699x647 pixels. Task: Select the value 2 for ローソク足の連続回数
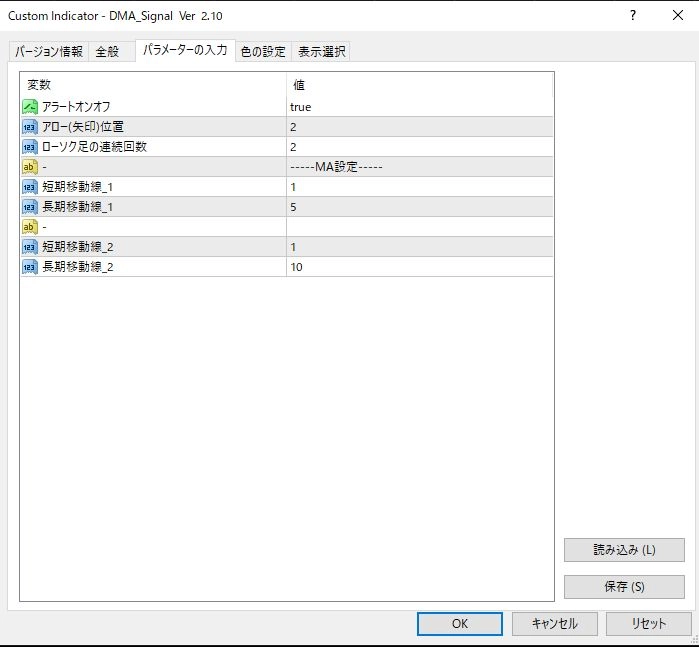(x=293, y=147)
